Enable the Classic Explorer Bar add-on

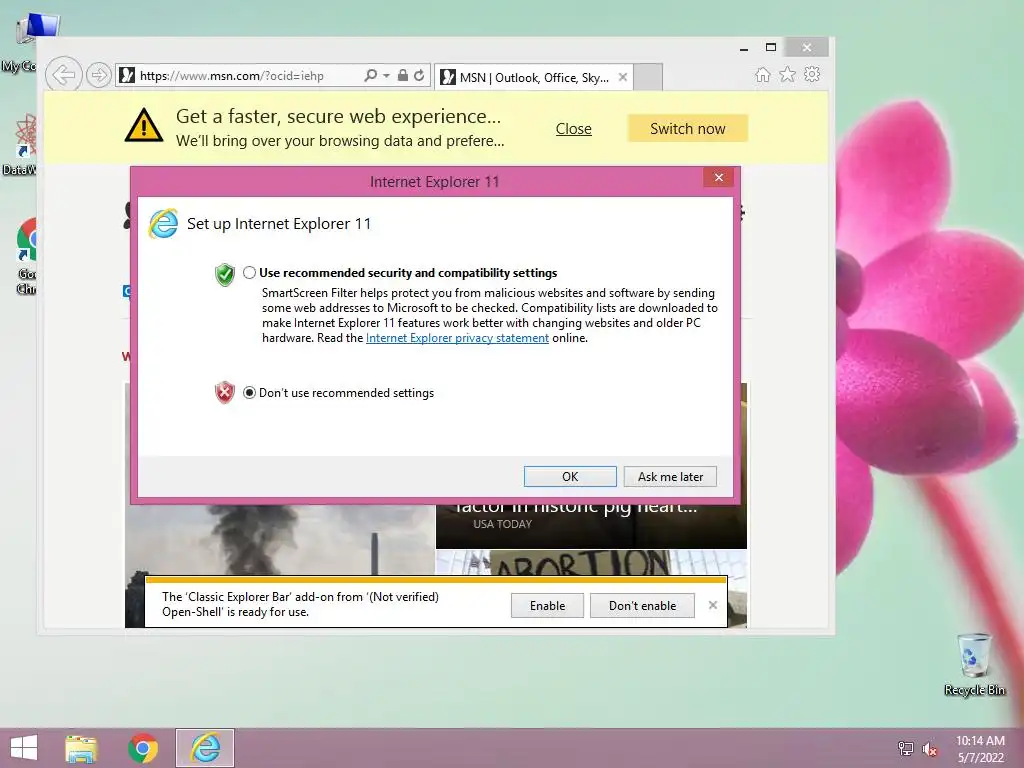547,606
